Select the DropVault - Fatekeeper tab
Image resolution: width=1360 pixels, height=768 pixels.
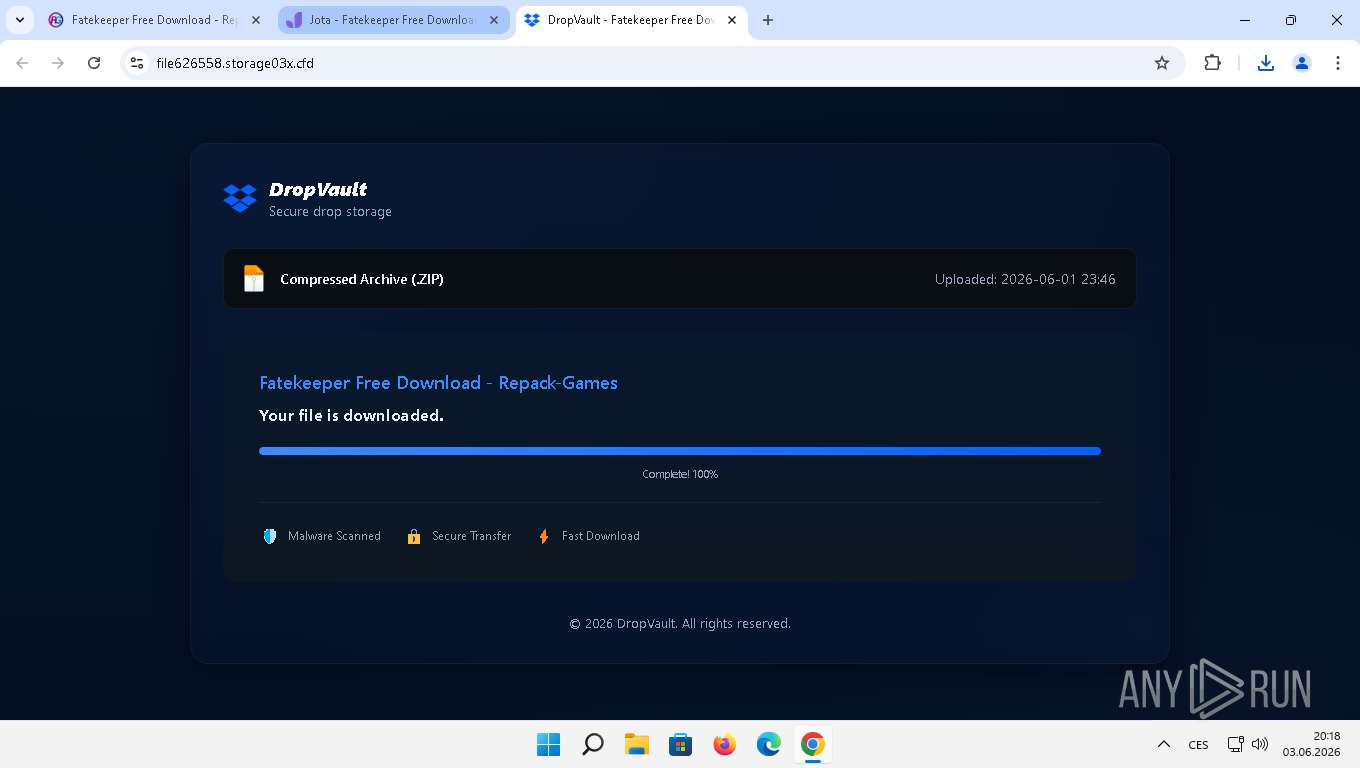631,20
